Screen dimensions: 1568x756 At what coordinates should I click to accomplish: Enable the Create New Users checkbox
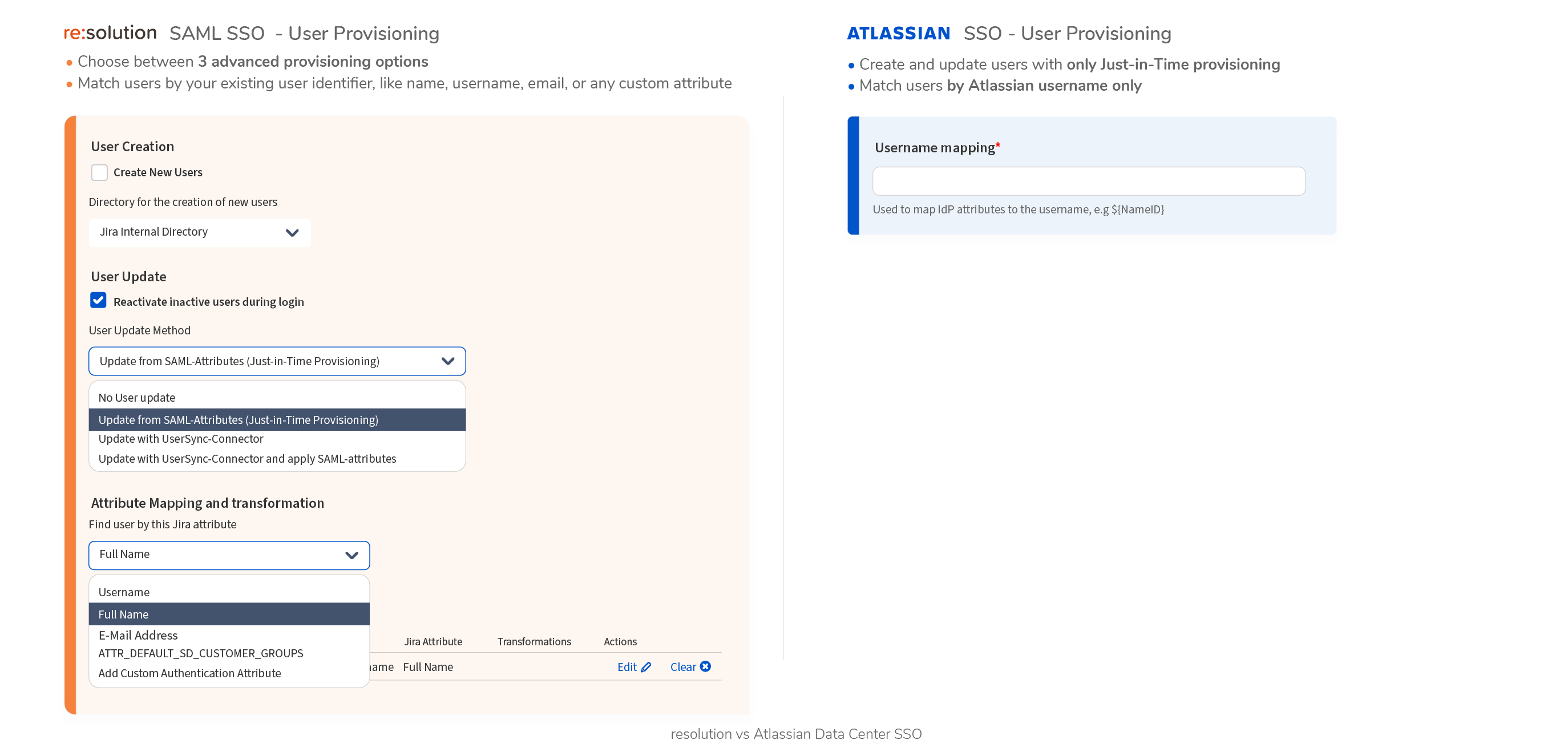pos(99,172)
